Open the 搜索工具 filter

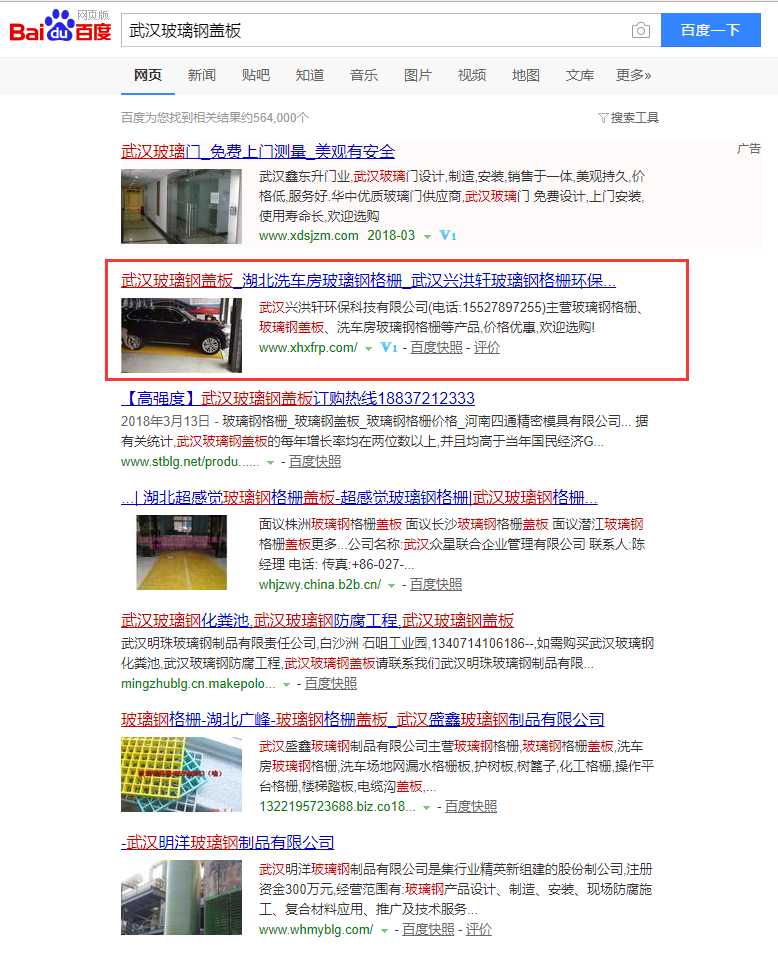628,118
